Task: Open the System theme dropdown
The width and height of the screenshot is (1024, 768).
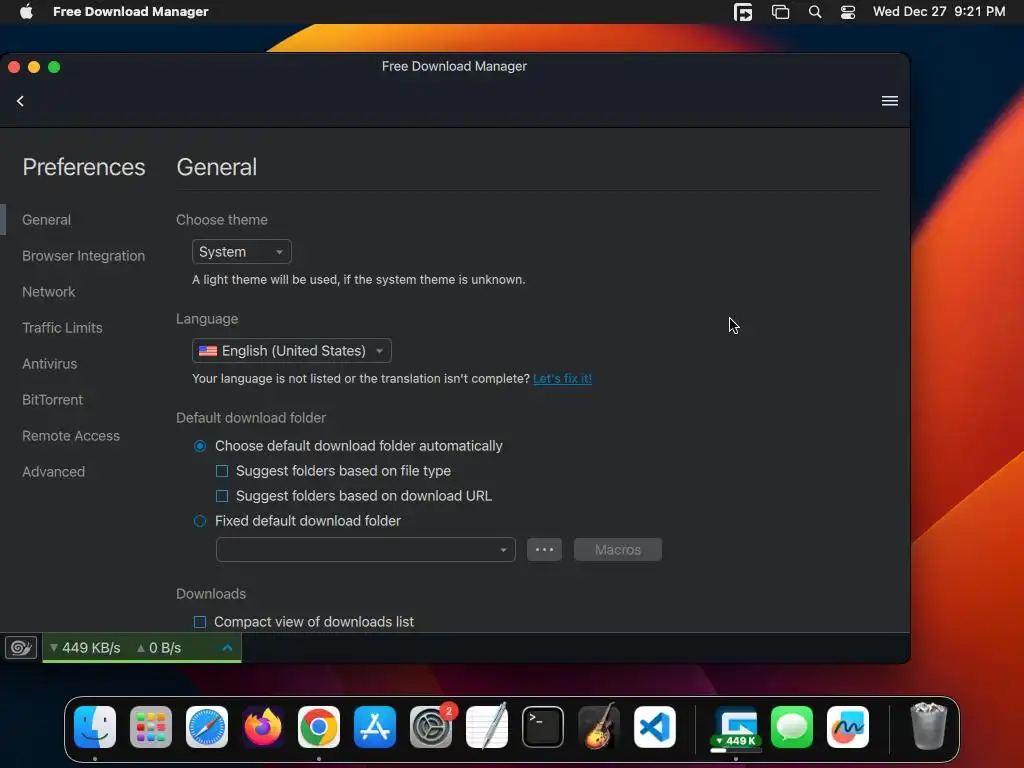Action: click(x=242, y=251)
